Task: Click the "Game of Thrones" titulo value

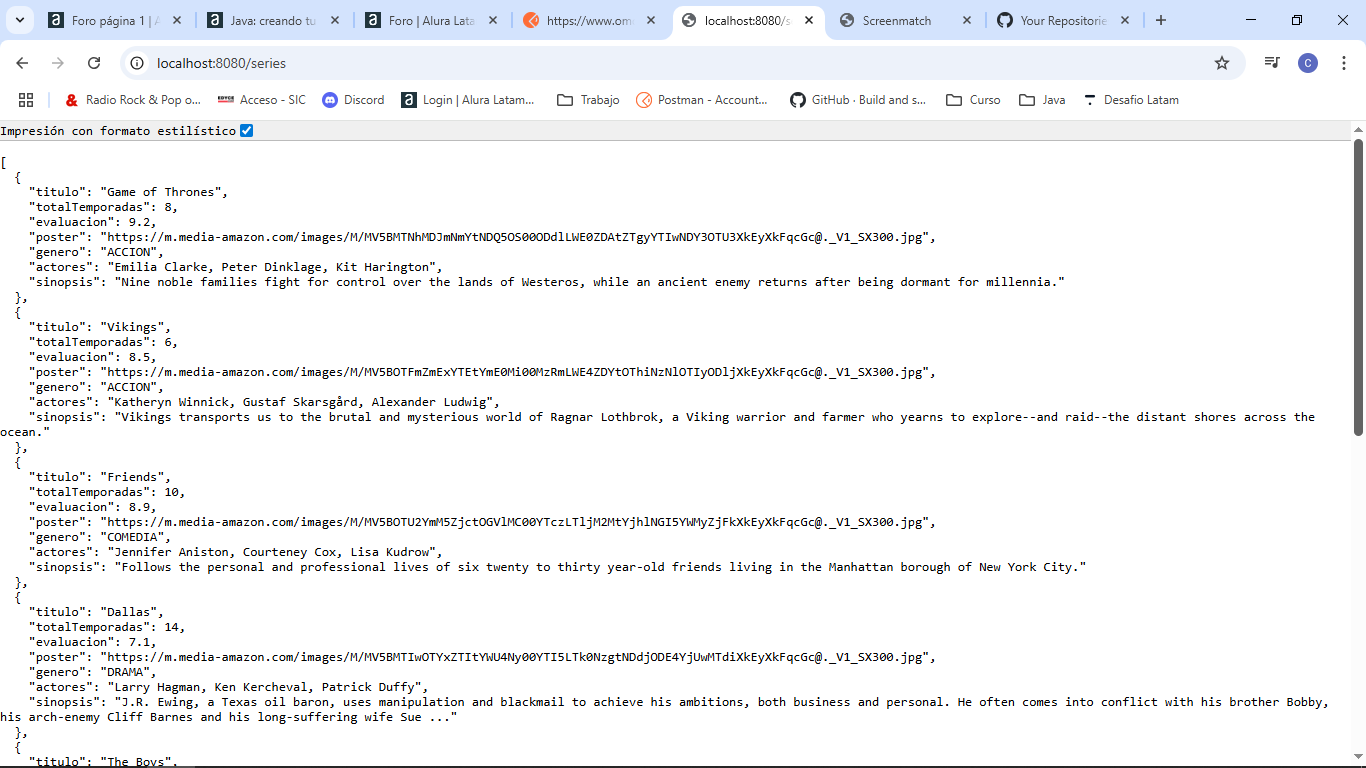Action: click(164, 192)
